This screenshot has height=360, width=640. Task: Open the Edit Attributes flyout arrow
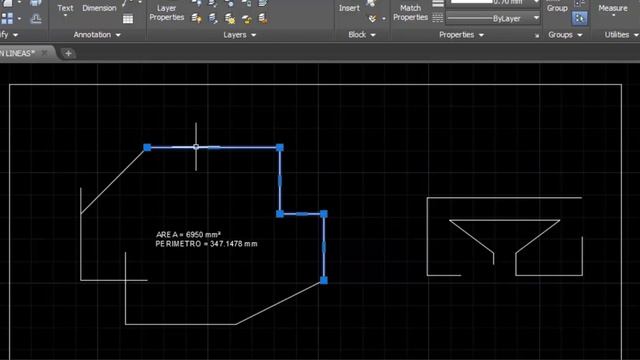tap(384, 19)
